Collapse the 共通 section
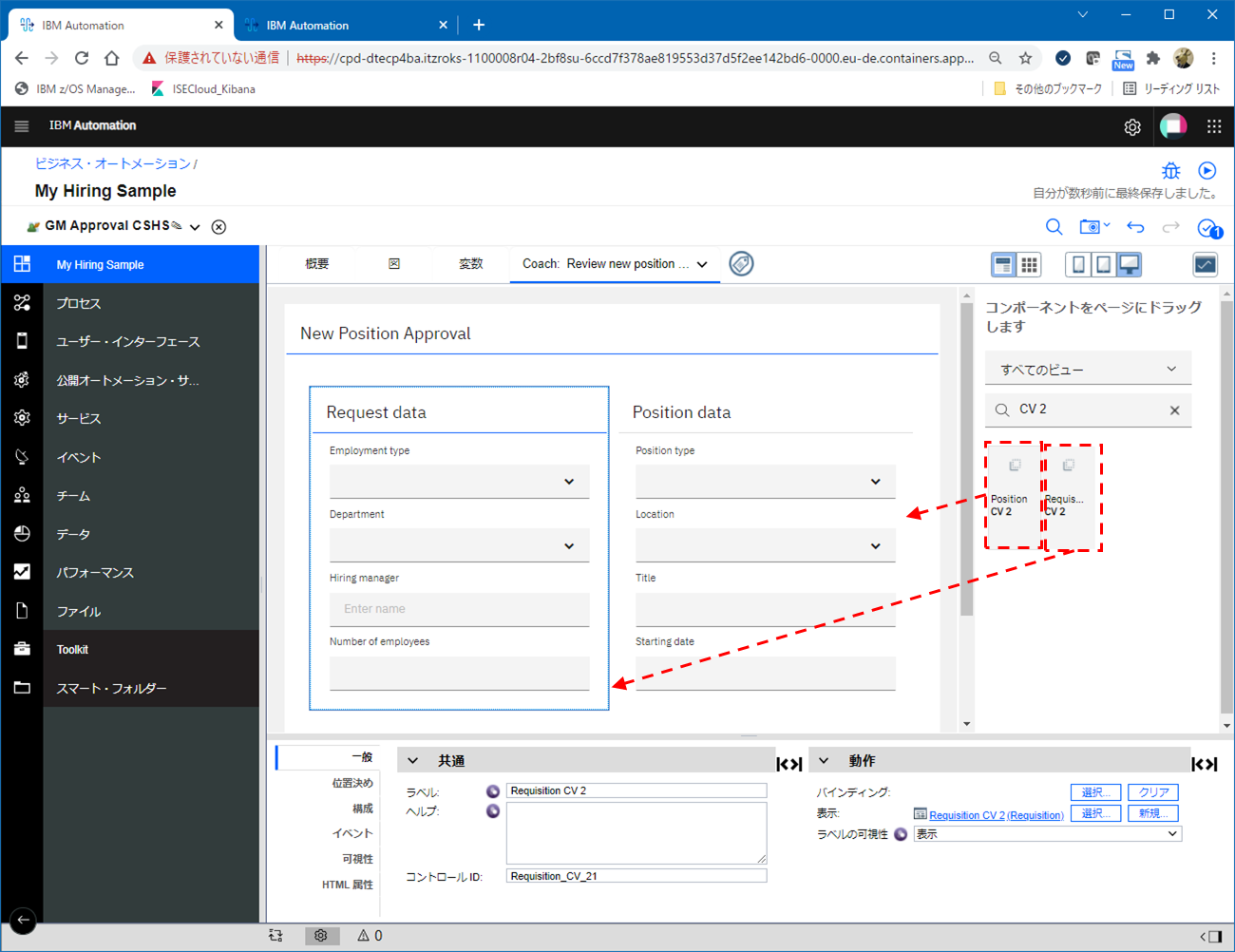Screen dimensions: 1235x952 413,761
